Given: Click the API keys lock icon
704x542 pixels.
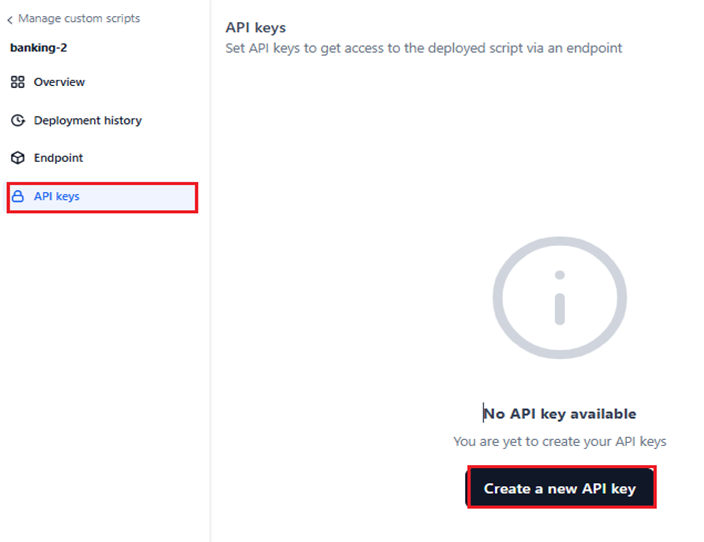Looking at the screenshot, I should (x=17, y=197).
